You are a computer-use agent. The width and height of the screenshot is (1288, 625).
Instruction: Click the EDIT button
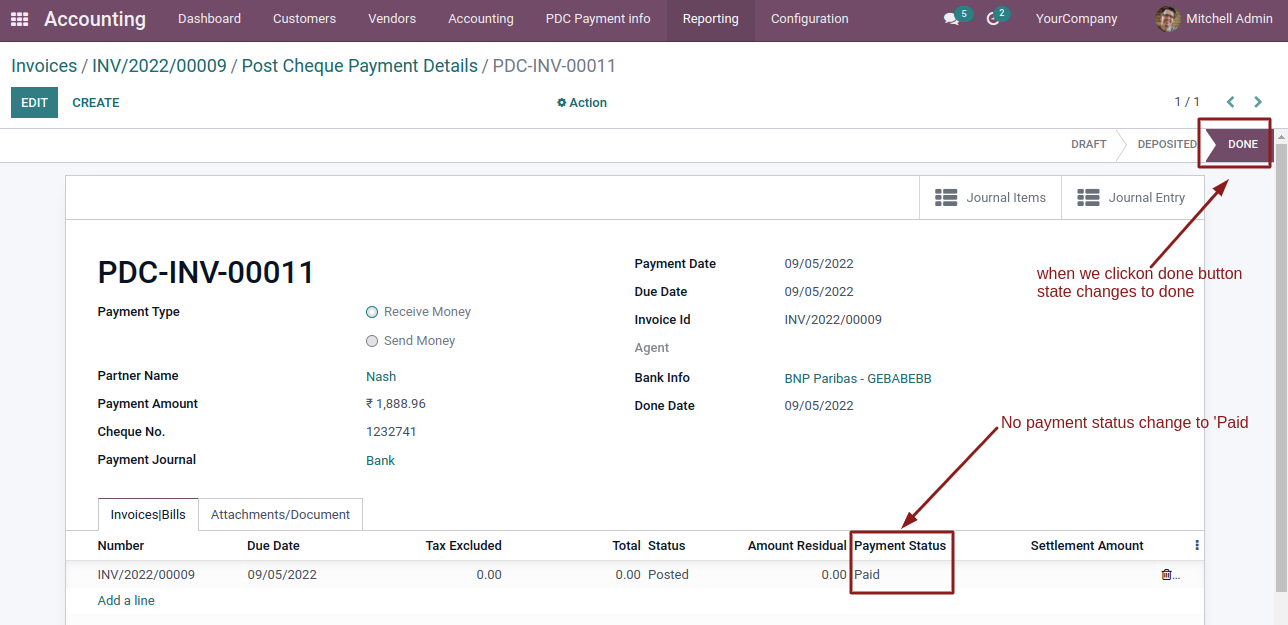(34, 102)
